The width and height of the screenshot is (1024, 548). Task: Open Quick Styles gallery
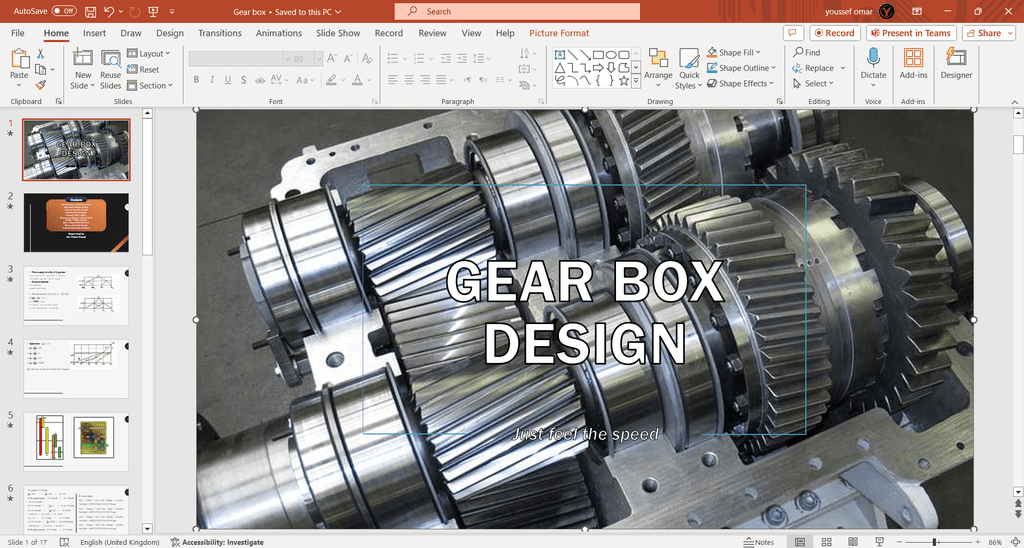[689, 69]
